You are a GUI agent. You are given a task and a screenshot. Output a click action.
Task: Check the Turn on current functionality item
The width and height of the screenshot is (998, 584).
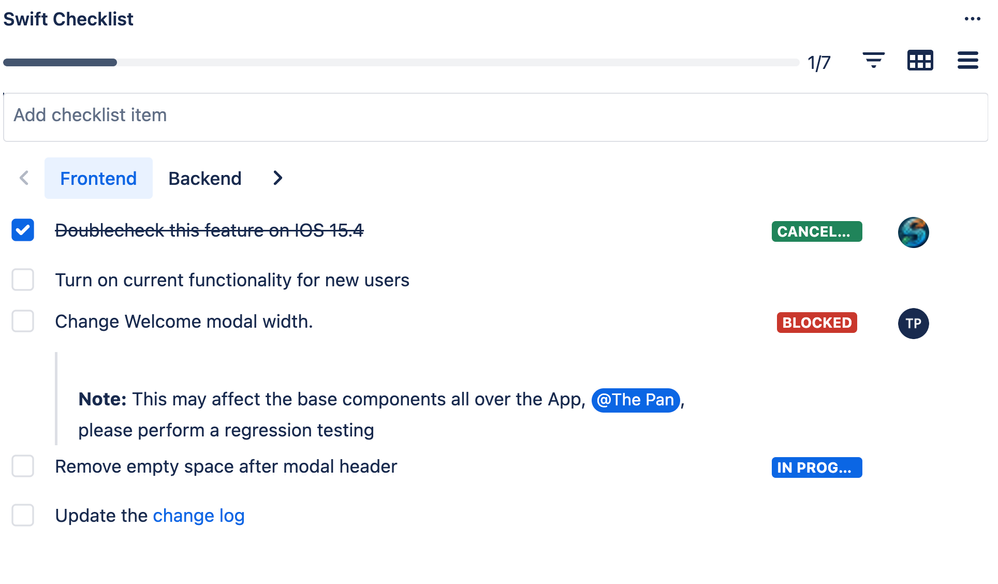[x=23, y=280]
